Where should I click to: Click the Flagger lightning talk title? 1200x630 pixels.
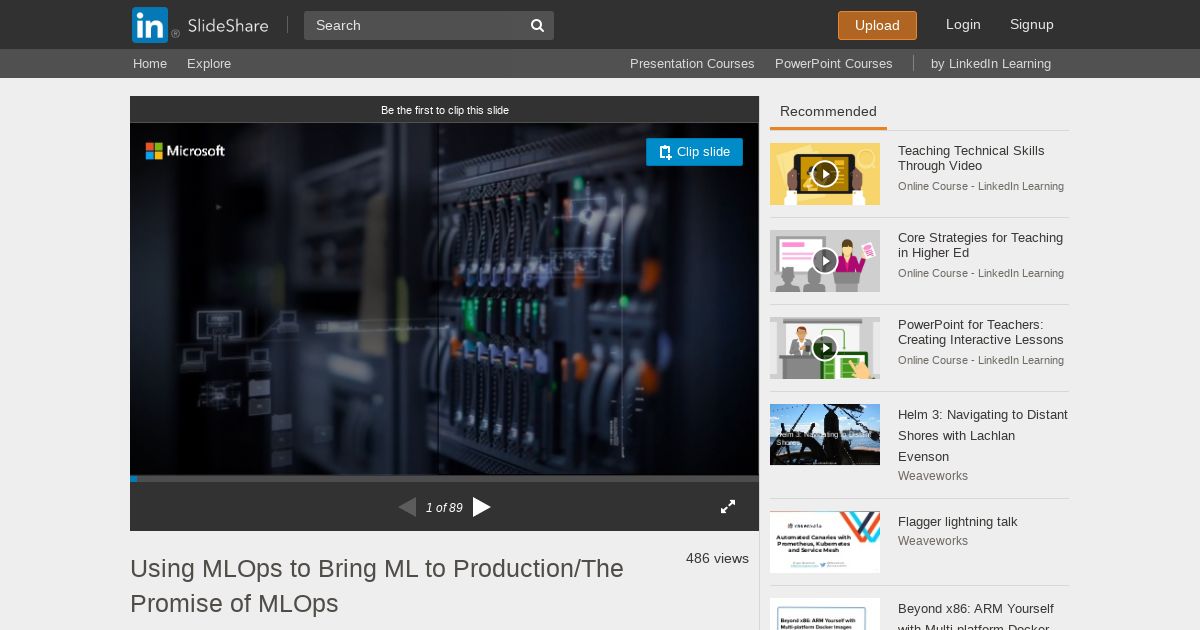click(957, 522)
